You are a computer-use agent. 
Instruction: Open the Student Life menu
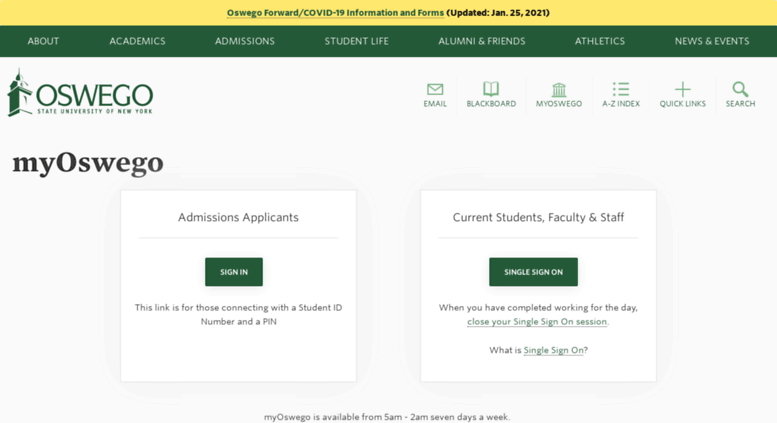(356, 41)
